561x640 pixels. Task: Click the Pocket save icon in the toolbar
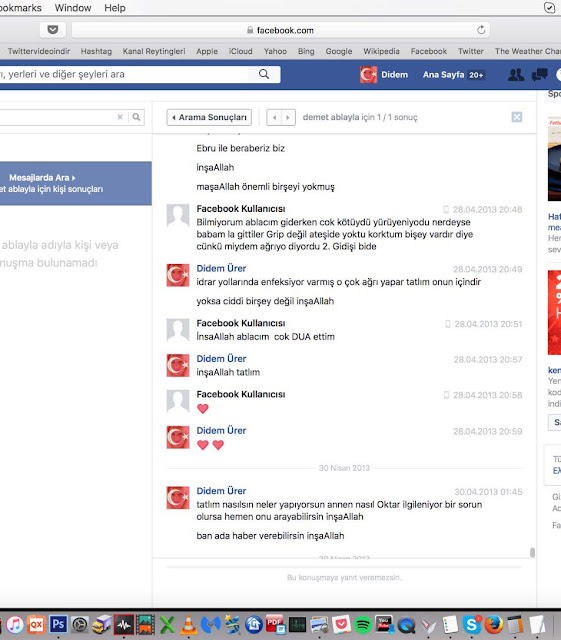[53, 30]
